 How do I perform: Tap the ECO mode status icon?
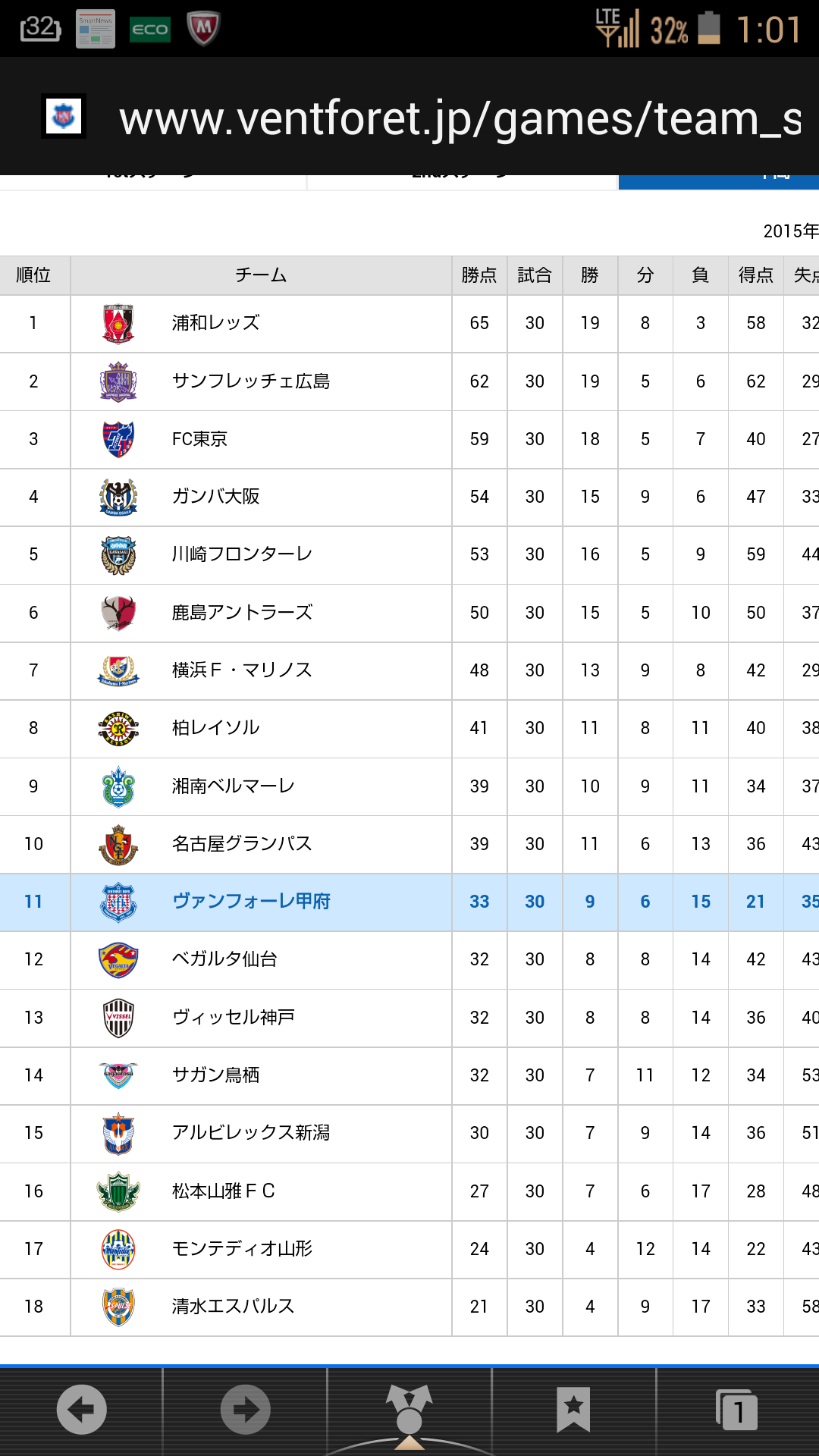pos(150,30)
